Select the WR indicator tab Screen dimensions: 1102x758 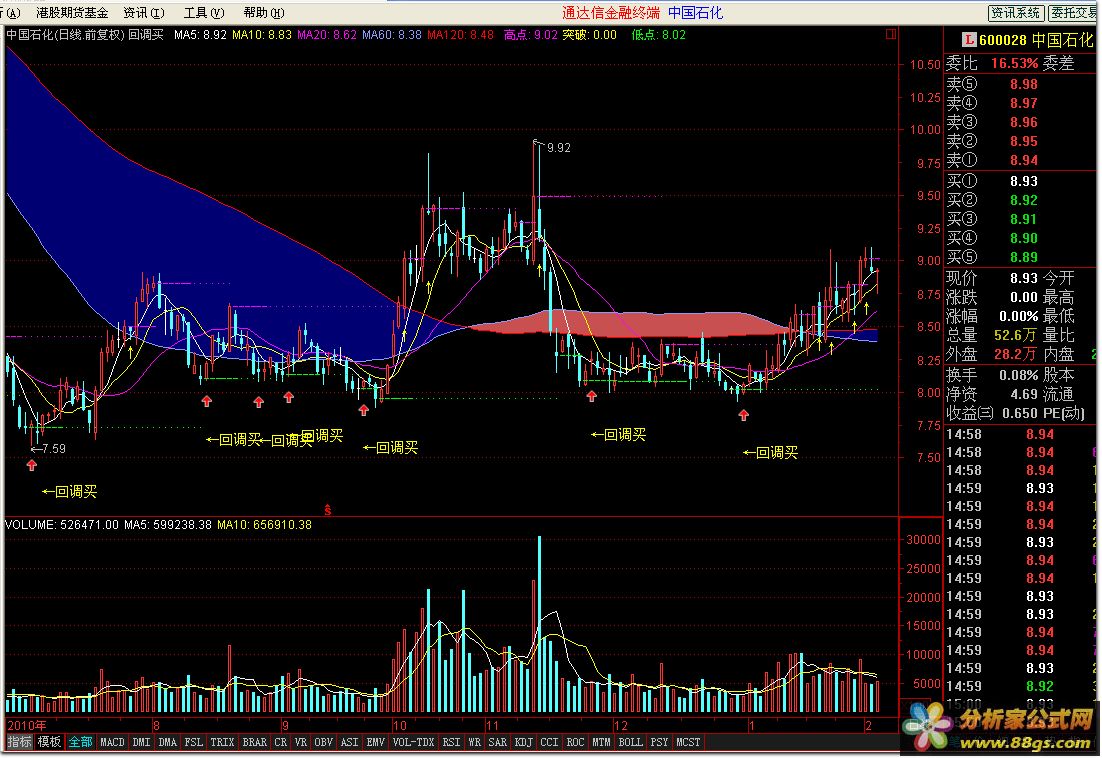pyautogui.click(x=474, y=742)
